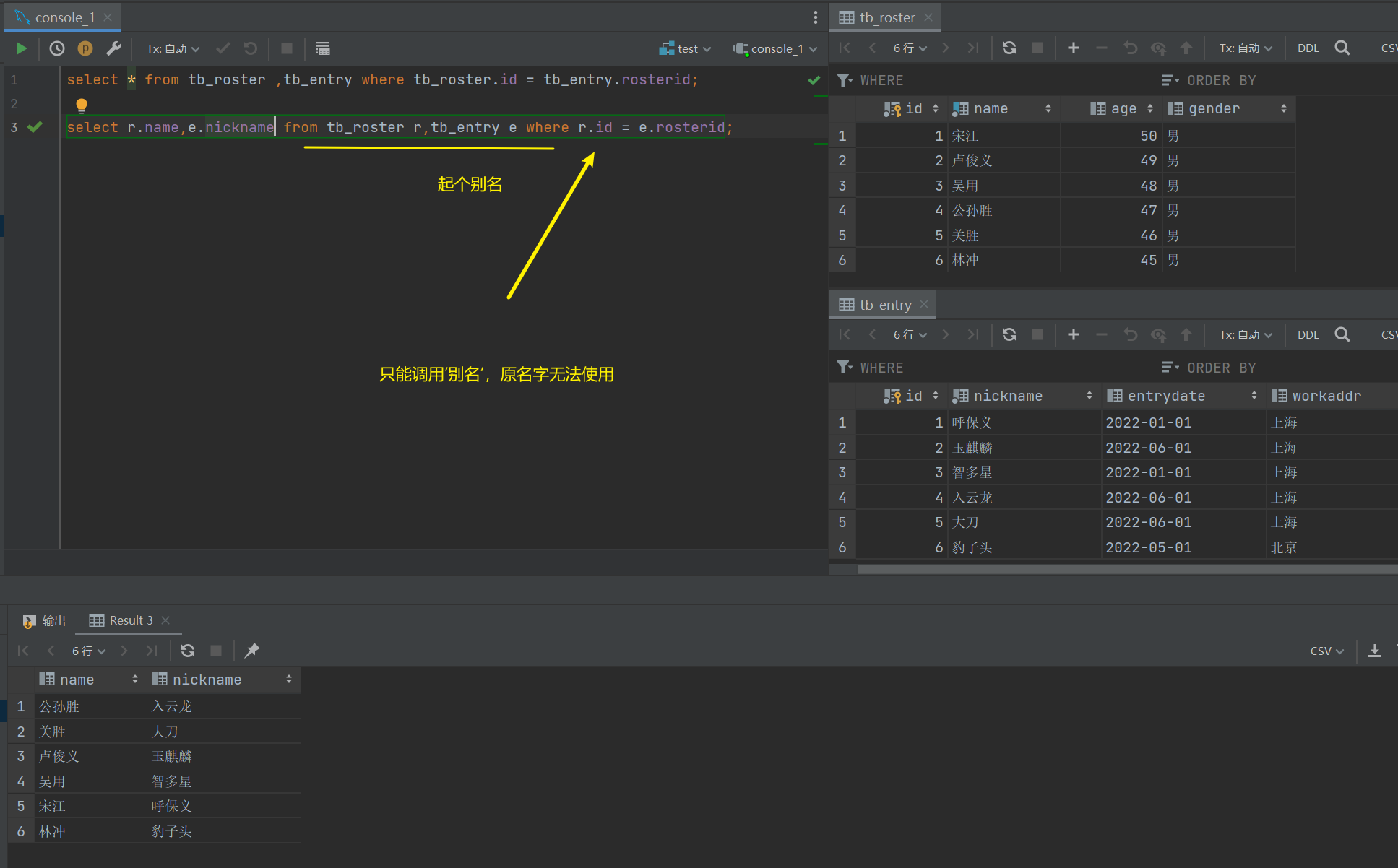1398x868 pixels.
Task: Open the query history clock icon
Action: pos(56,48)
